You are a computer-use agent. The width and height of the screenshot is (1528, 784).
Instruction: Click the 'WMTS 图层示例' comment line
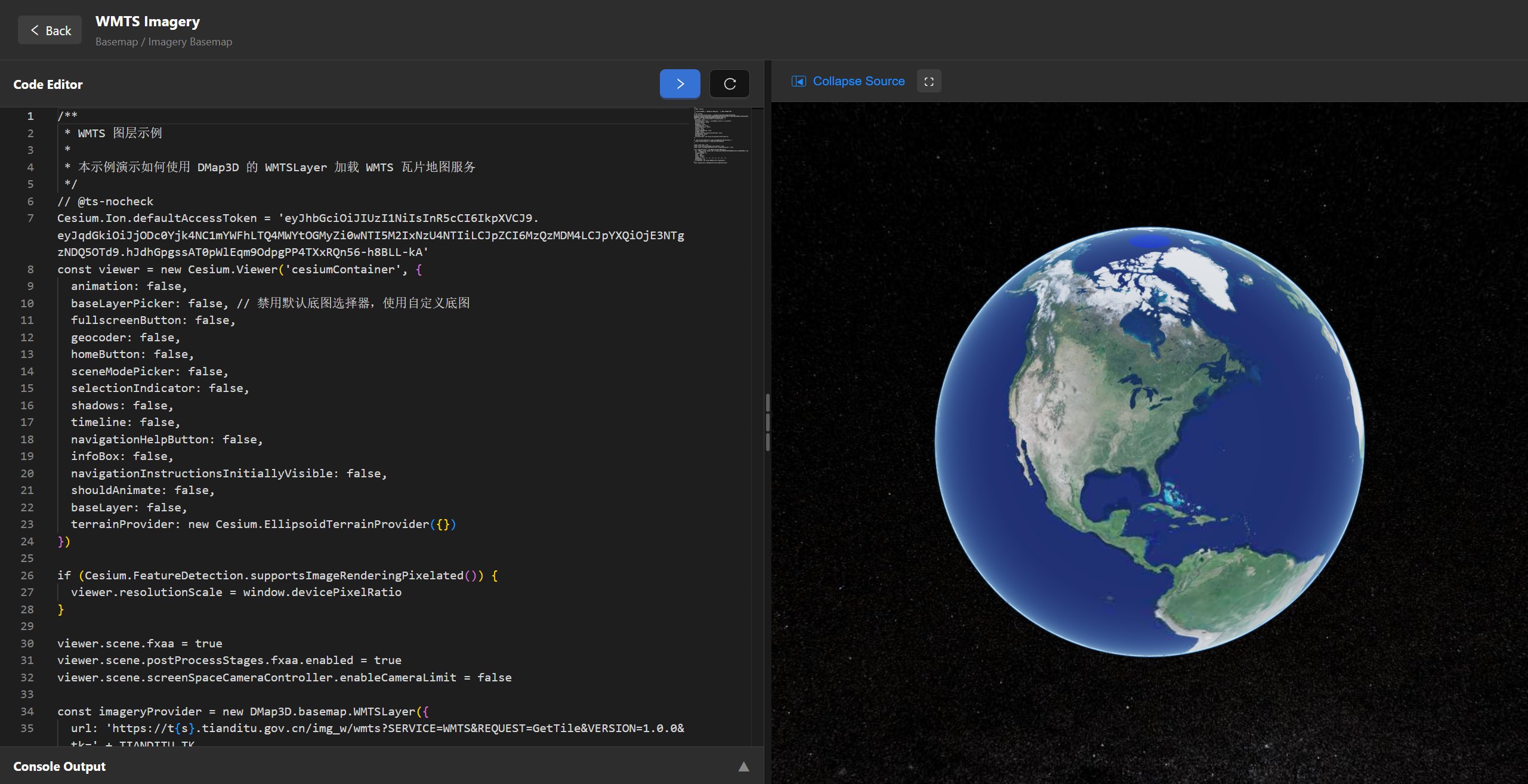[113, 133]
